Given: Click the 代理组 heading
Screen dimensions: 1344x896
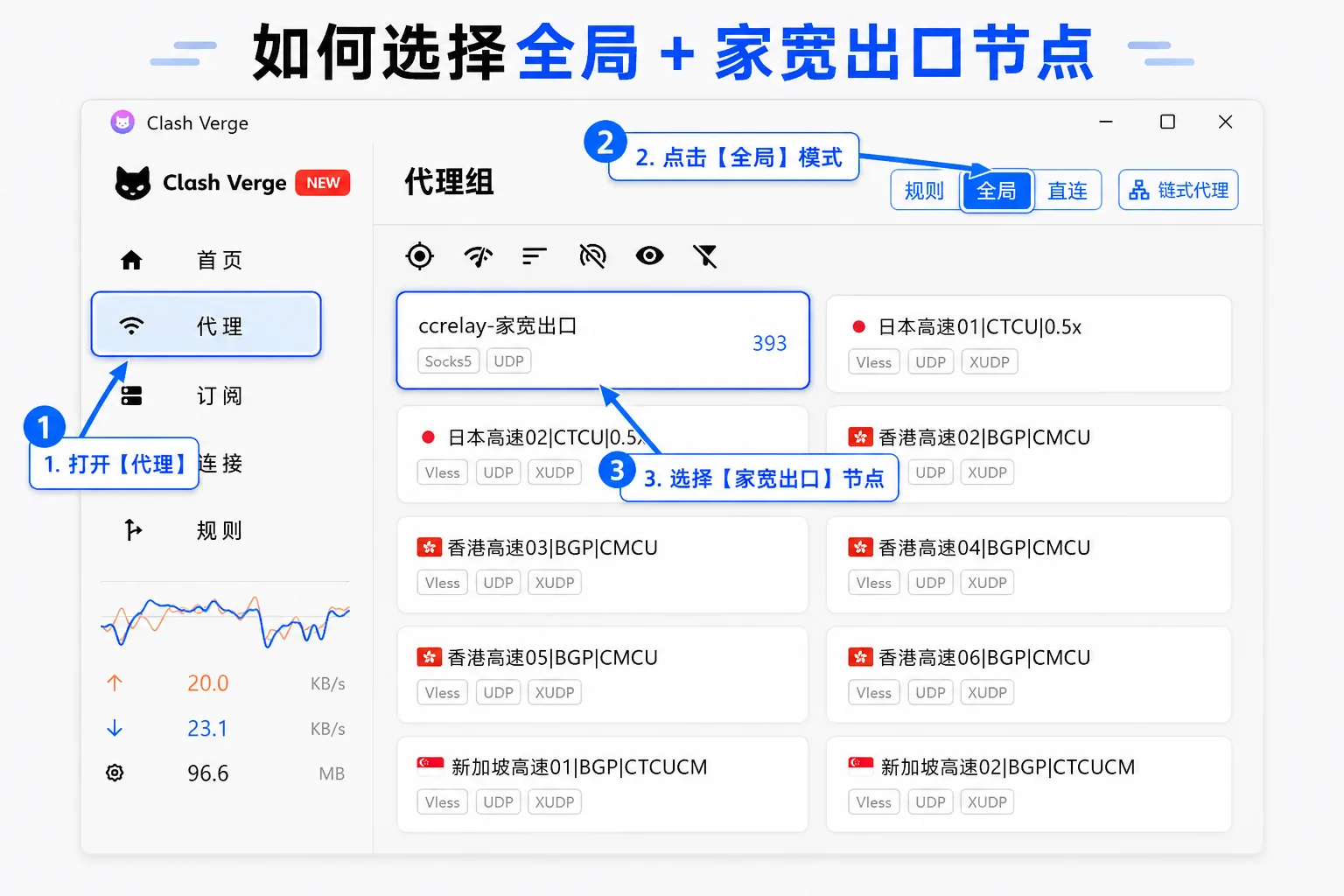Looking at the screenshot, I should pyautogui.click(x=450, y=182).
